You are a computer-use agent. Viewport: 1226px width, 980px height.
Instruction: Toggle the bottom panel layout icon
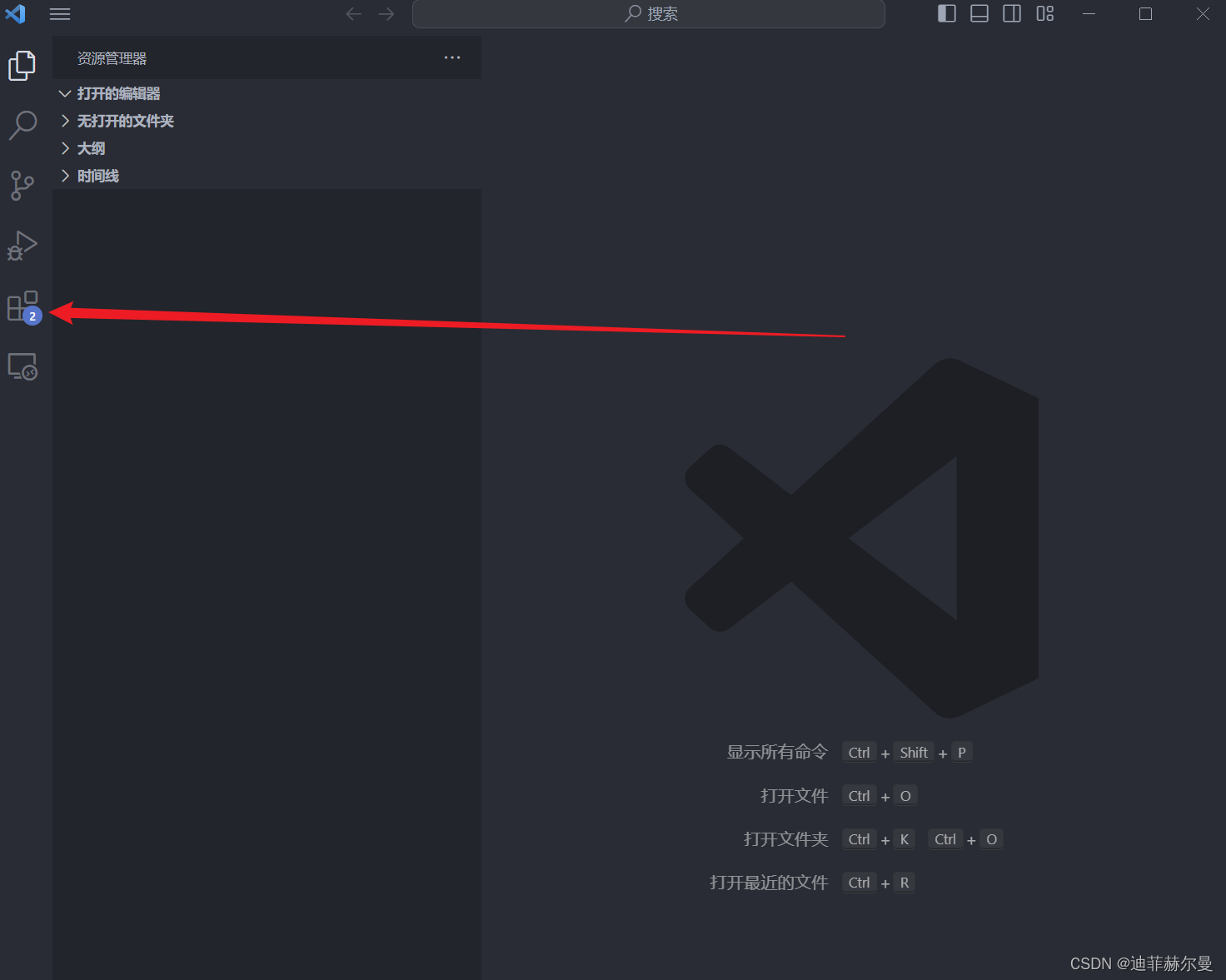pyautogui.click(x=979, y=13)
